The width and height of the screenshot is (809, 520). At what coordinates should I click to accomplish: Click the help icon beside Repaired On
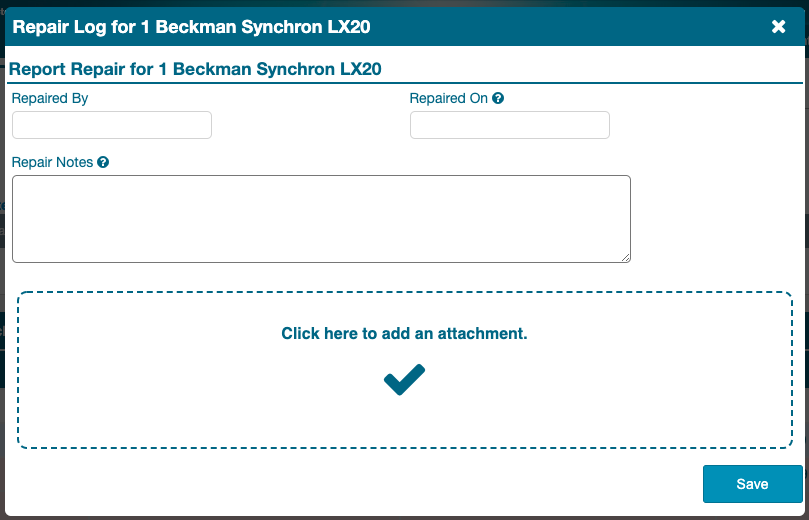point(498,99)
